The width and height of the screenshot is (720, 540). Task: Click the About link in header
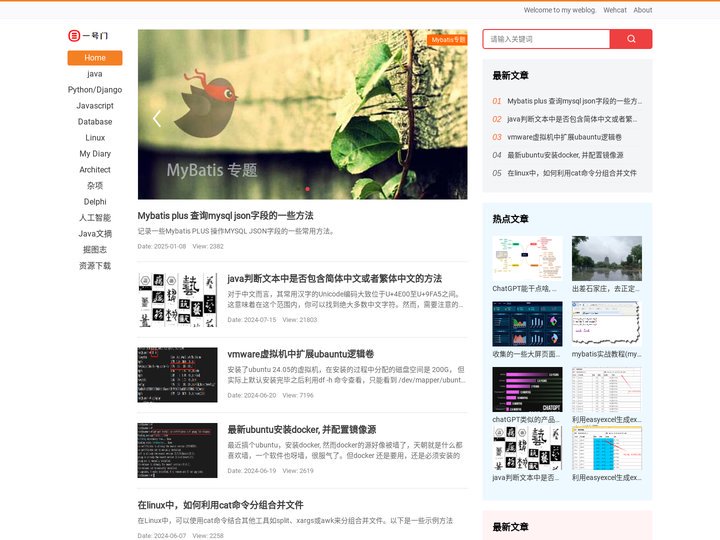643,10
